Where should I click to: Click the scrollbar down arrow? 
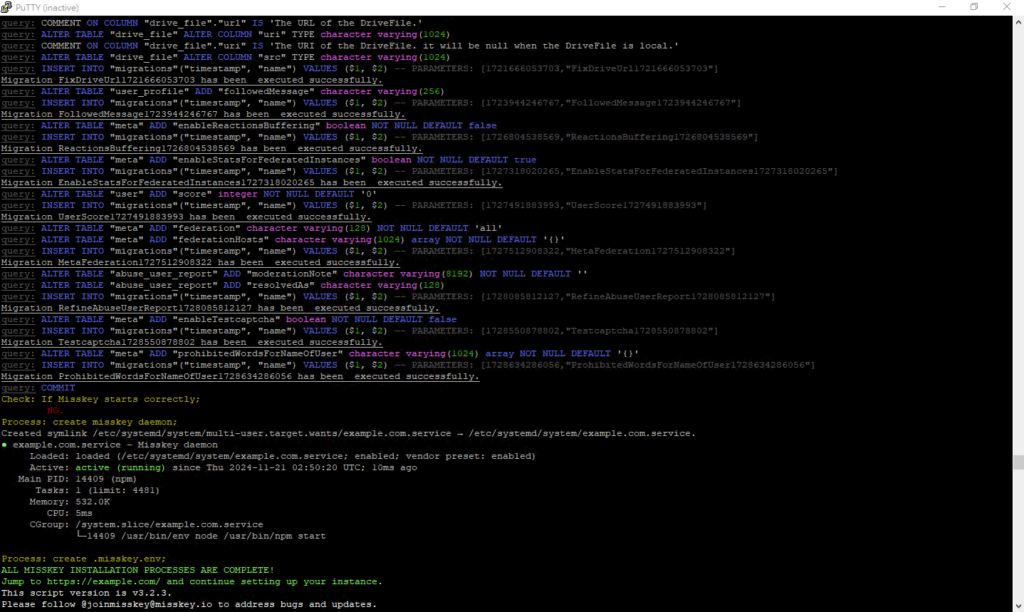click(x=1018, y=606)
